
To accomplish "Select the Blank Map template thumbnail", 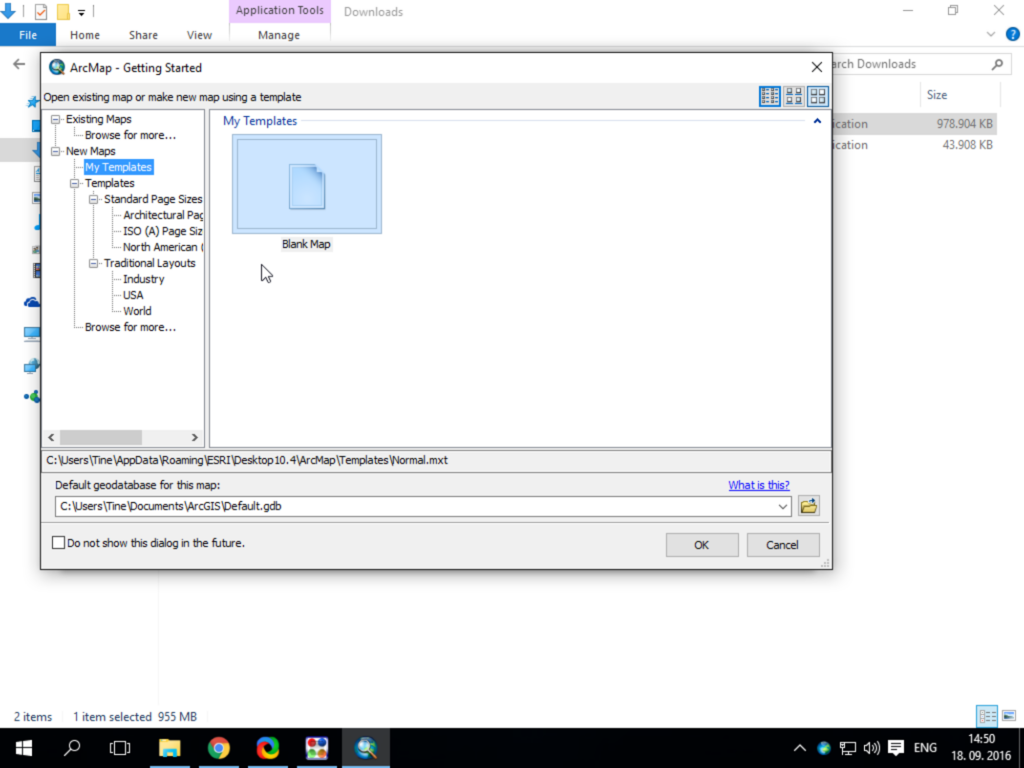I will 307,184.
